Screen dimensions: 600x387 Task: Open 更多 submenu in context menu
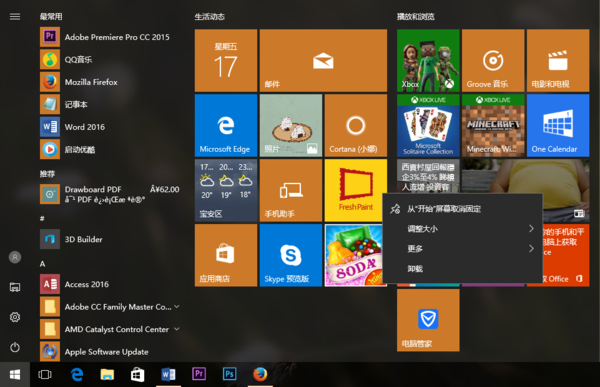pyautogui.click(x=462, y=249)
